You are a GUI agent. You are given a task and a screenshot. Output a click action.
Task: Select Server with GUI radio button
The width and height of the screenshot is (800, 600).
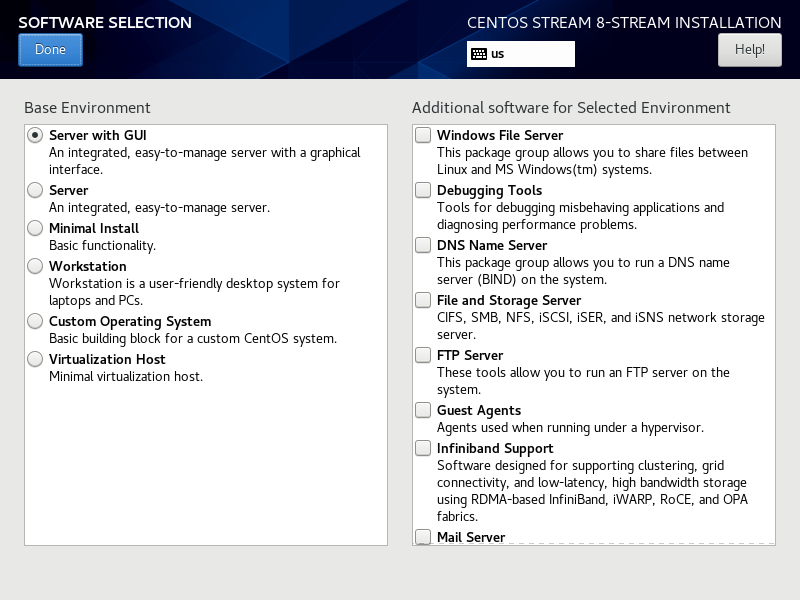pyautogui.click(x=35, y=135)
